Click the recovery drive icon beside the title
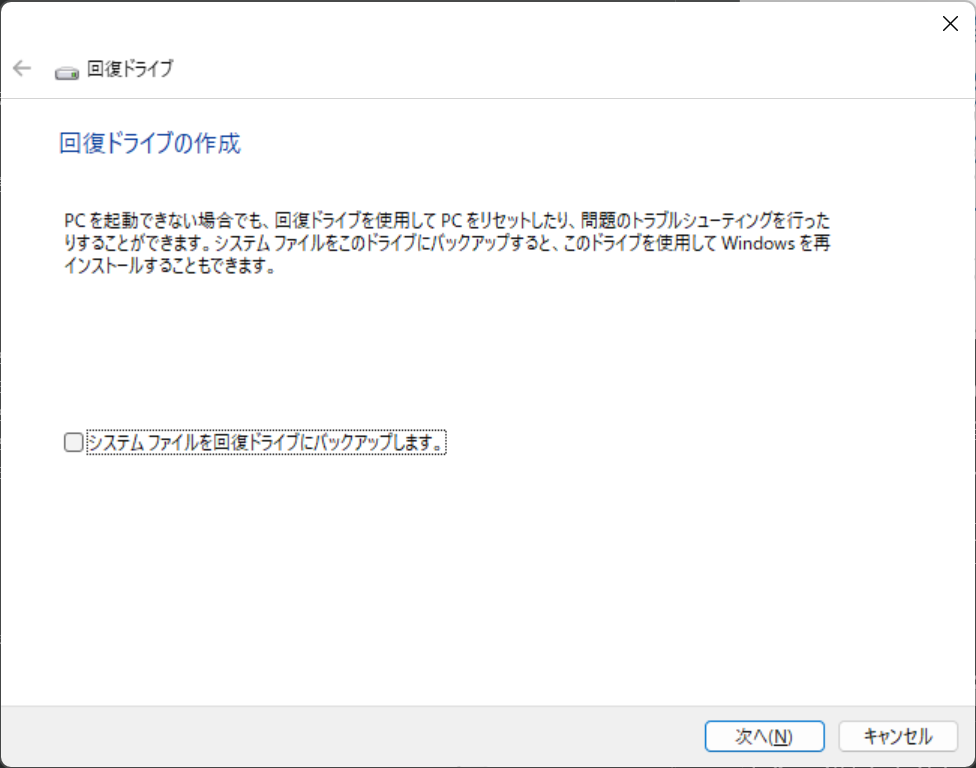This screenshot has height=768, width=976. 65,69
